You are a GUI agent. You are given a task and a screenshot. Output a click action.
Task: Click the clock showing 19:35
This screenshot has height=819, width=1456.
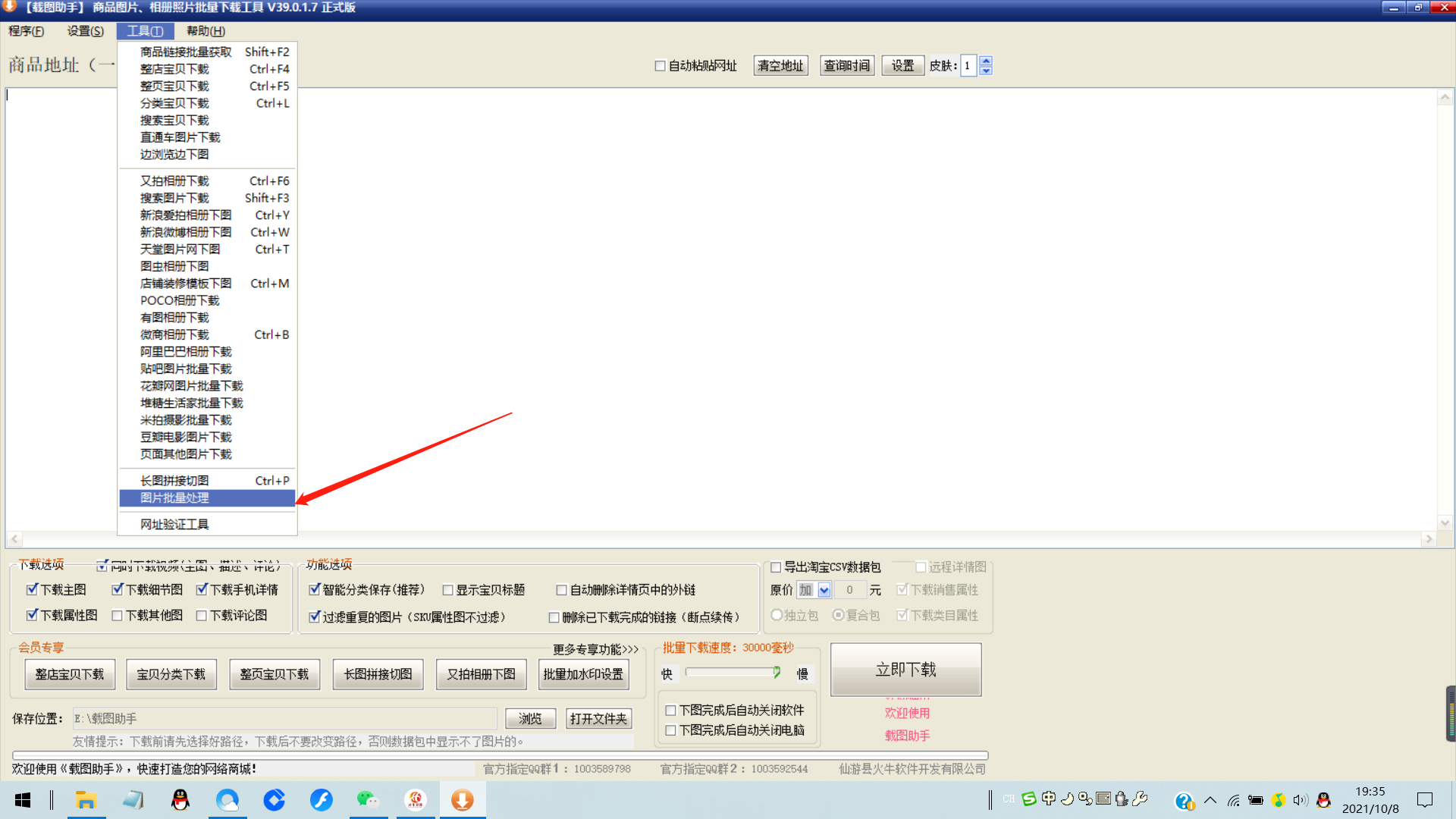pos(1370,792)
